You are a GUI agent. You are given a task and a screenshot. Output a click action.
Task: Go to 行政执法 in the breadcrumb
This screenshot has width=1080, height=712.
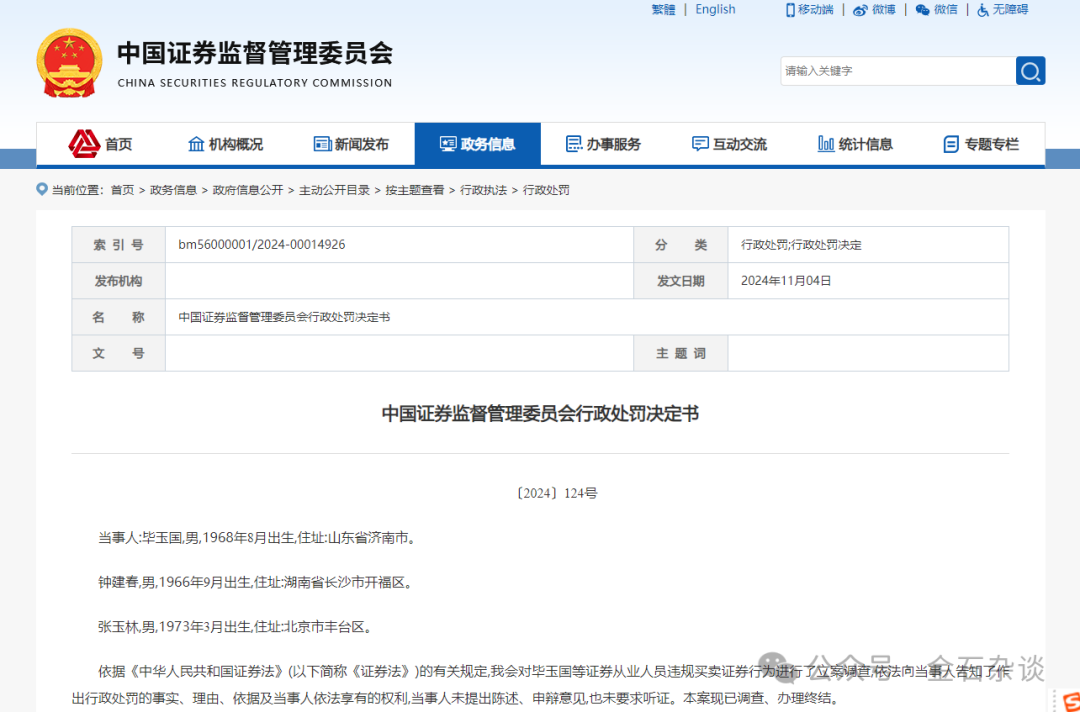point(484,190)
